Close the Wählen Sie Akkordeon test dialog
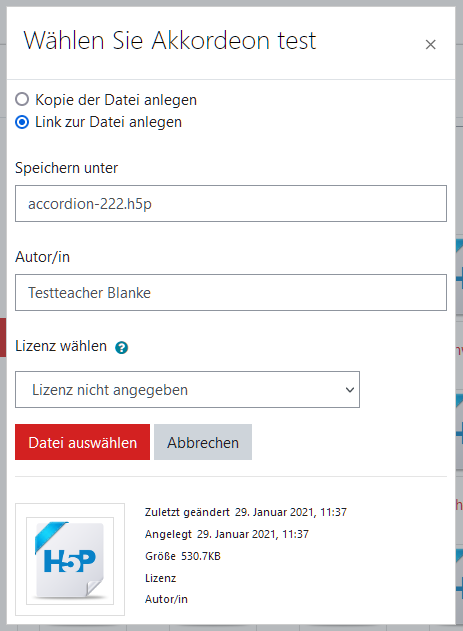 pyautogui.click(x=430, y=45)
